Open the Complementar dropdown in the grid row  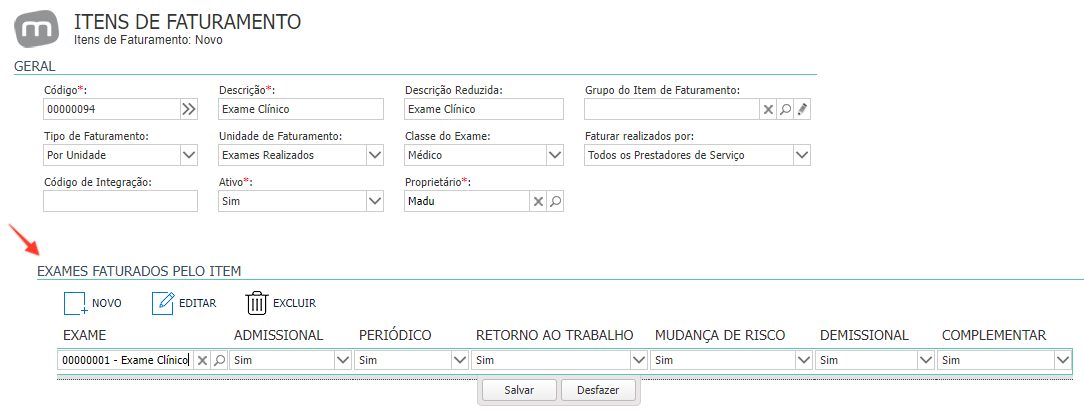pos(1063,360)
